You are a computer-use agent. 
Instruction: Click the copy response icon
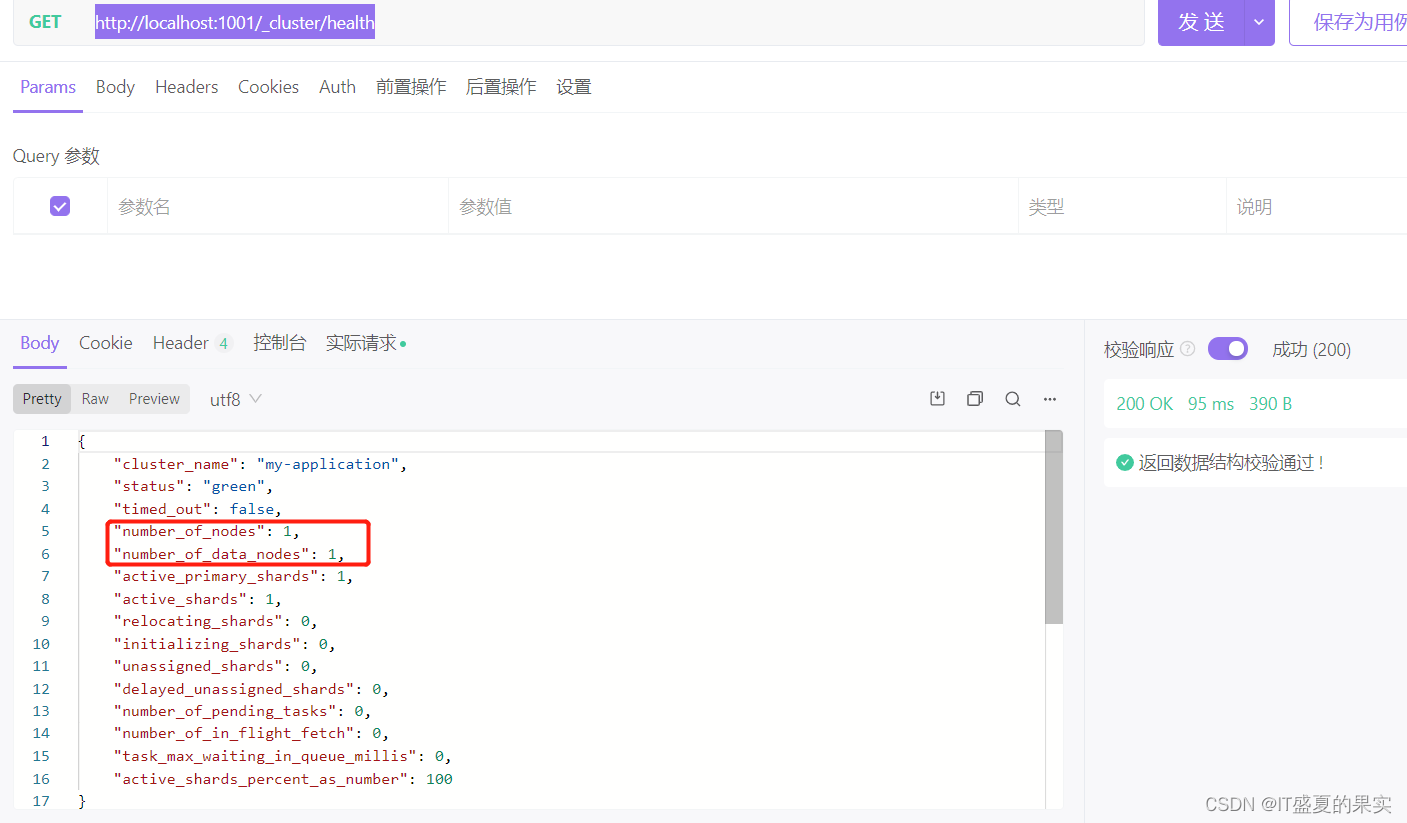click(975, 399)
